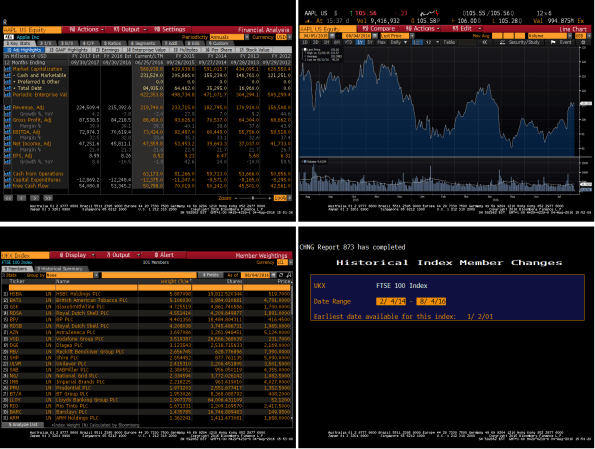Jump to last page with double-right arrow
This screenshot has width=595, height=449.
coord(48,198)
